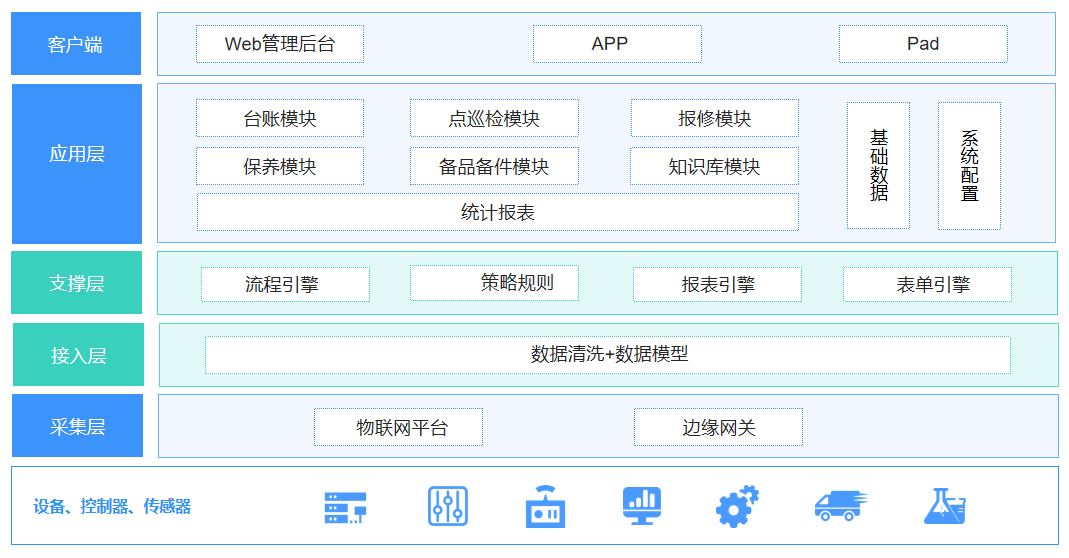Open the 物联网平台 box
This screenshot has height=558, width=1069.
tap(398, 427)
